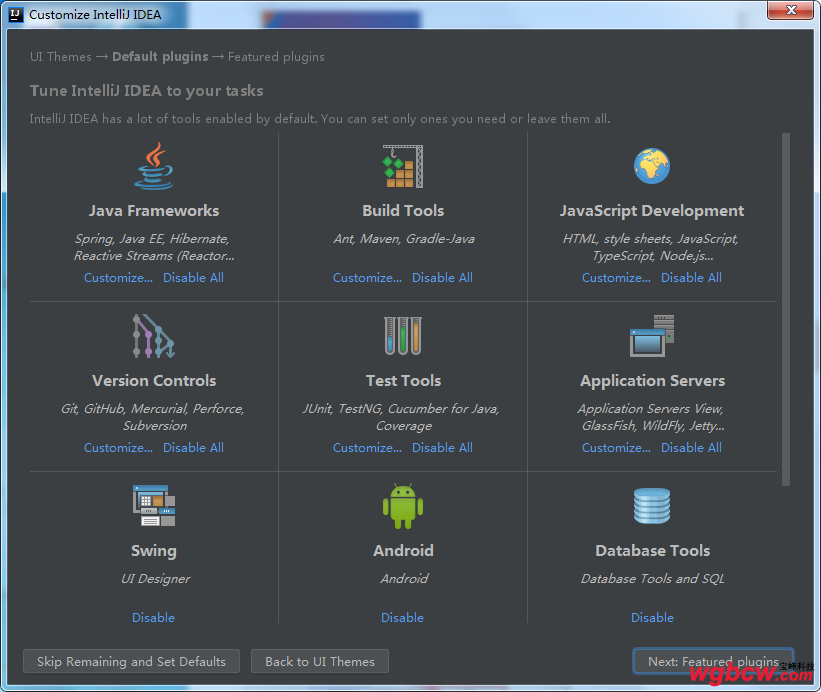
Task: Click the Application Servers heading
Action: pyautogui.click(x=652, y=381)
